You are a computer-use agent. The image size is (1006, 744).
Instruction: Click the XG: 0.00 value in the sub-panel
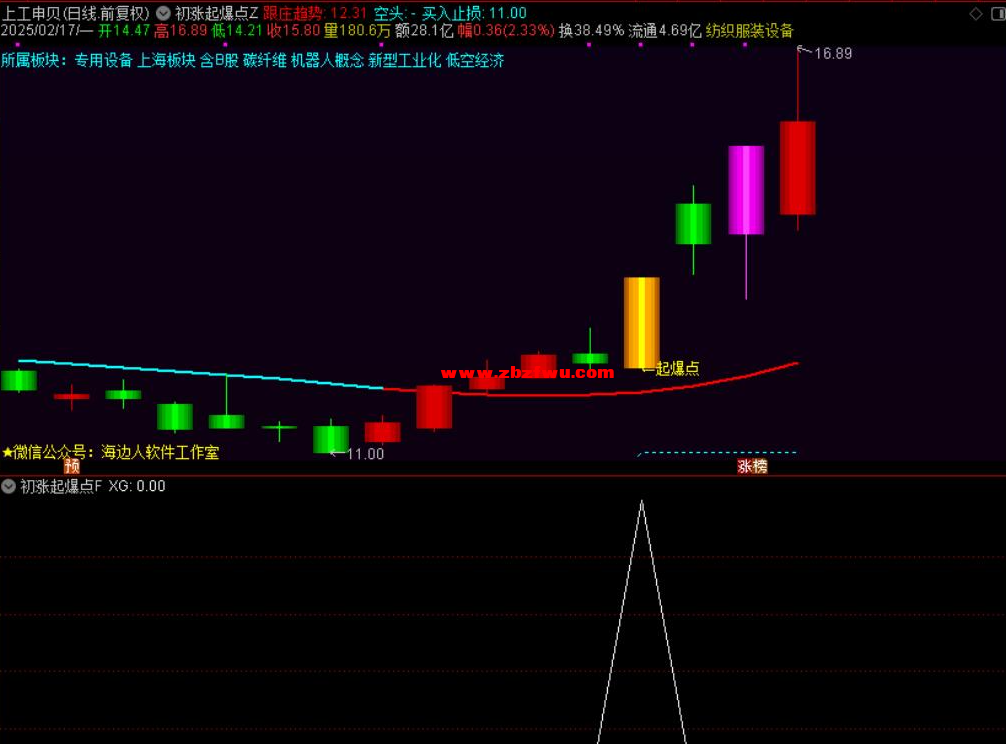tap(137, 486)
